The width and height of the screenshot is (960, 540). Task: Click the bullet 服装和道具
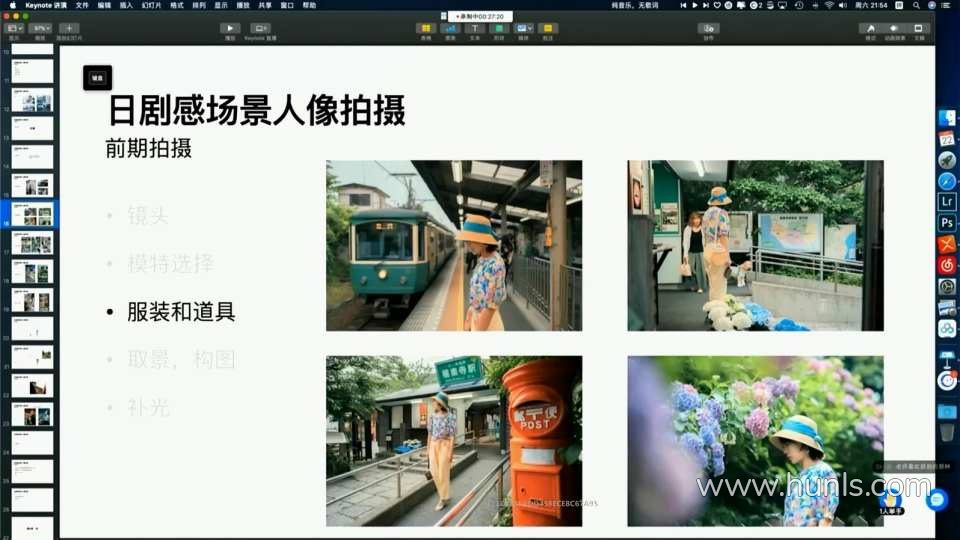coord(181,312)
